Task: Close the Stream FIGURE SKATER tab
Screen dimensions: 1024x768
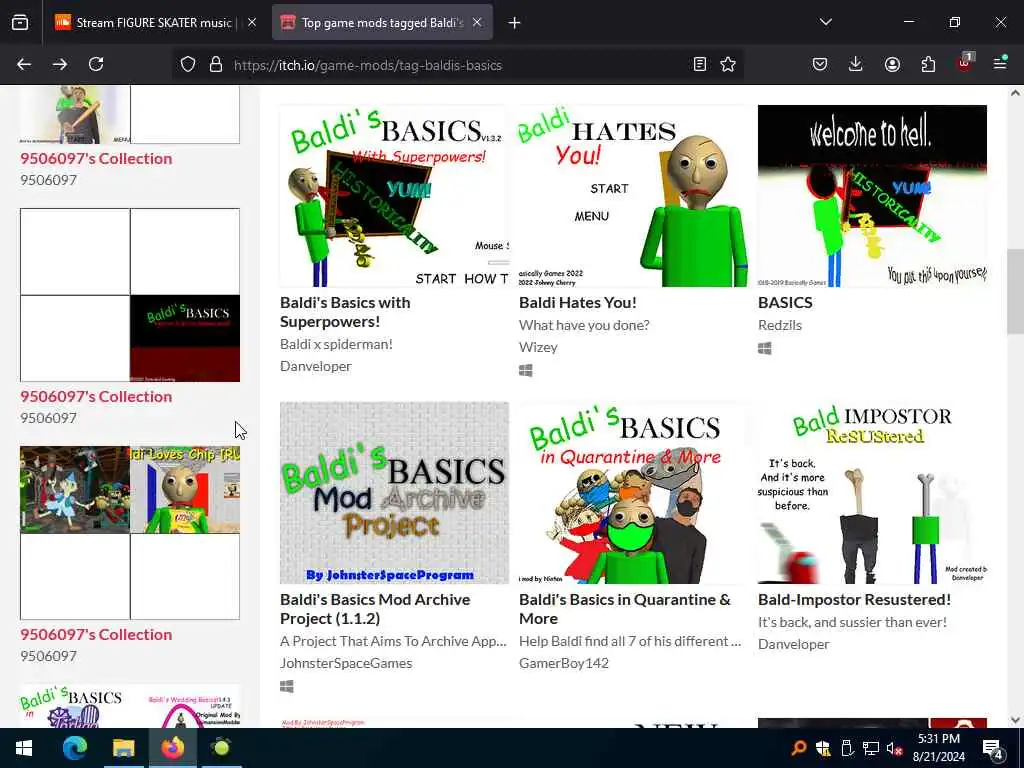Action: coord(252,22)
